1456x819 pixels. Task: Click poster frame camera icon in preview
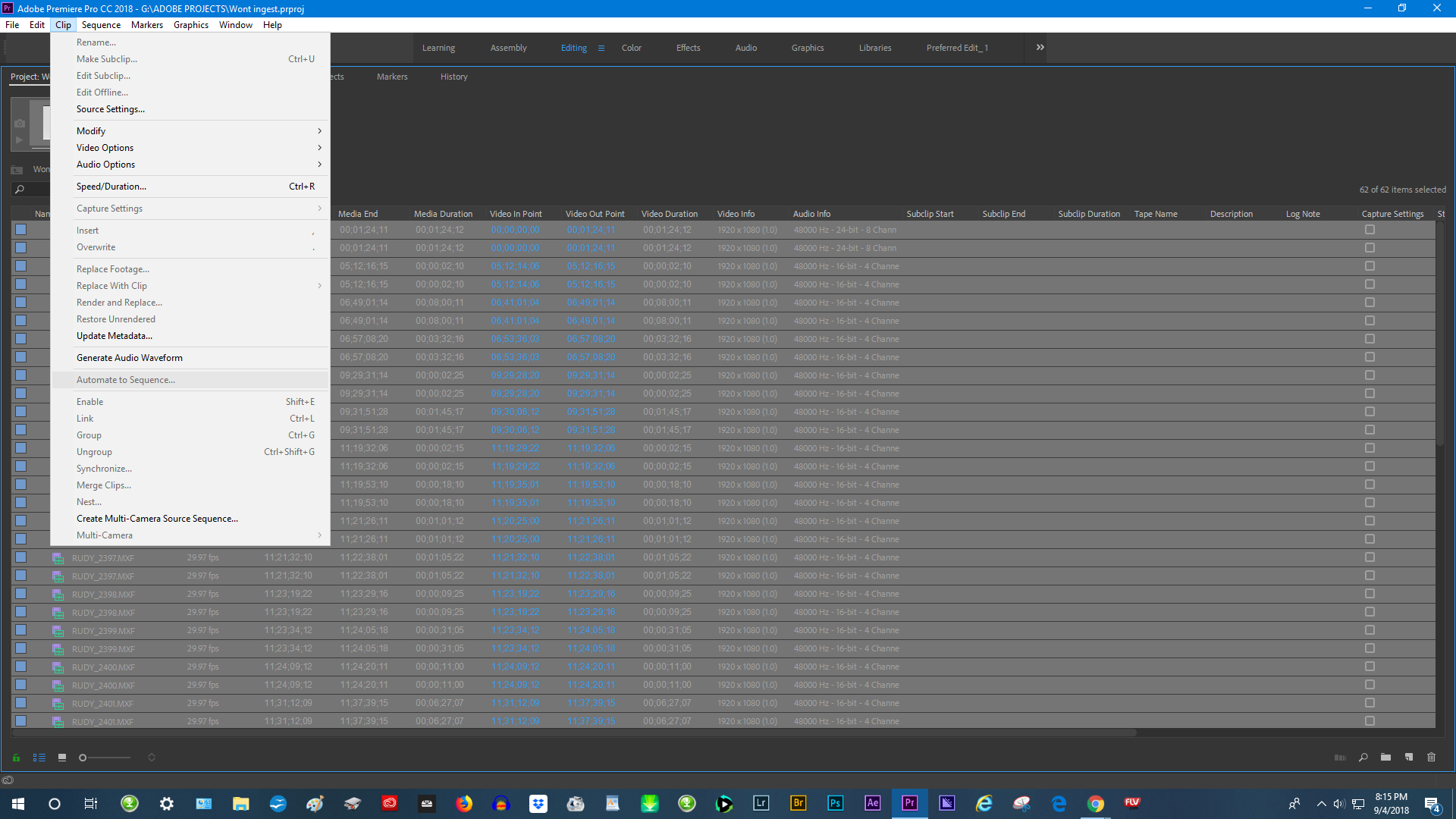[20, 124]
